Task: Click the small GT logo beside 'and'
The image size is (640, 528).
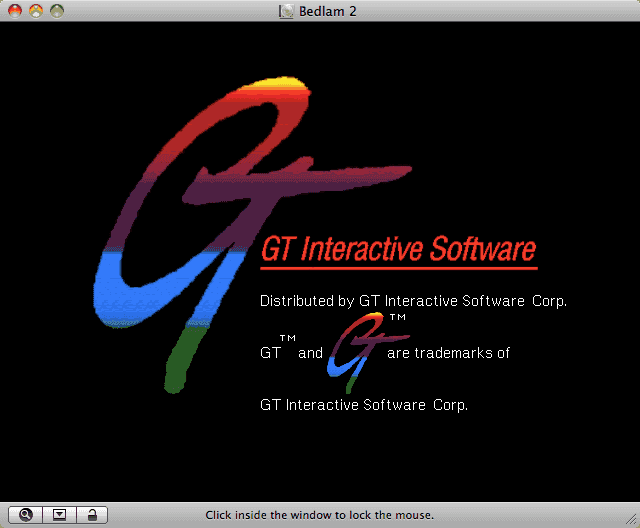Action: [x=367, y=353]
